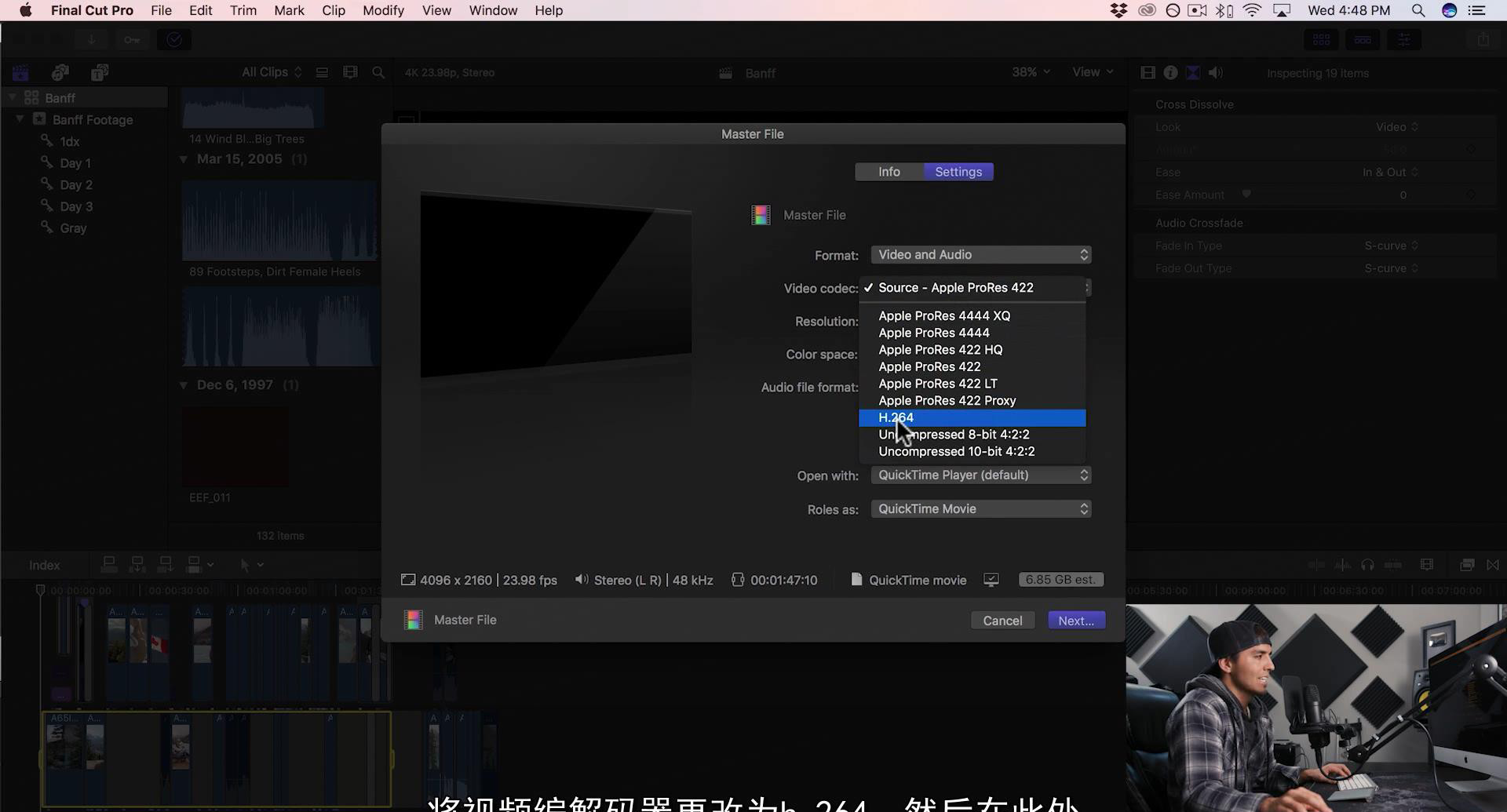Switch to the Settings tab
The width and height of the screenshot is (1507, 812).
[x=958, y=172]
